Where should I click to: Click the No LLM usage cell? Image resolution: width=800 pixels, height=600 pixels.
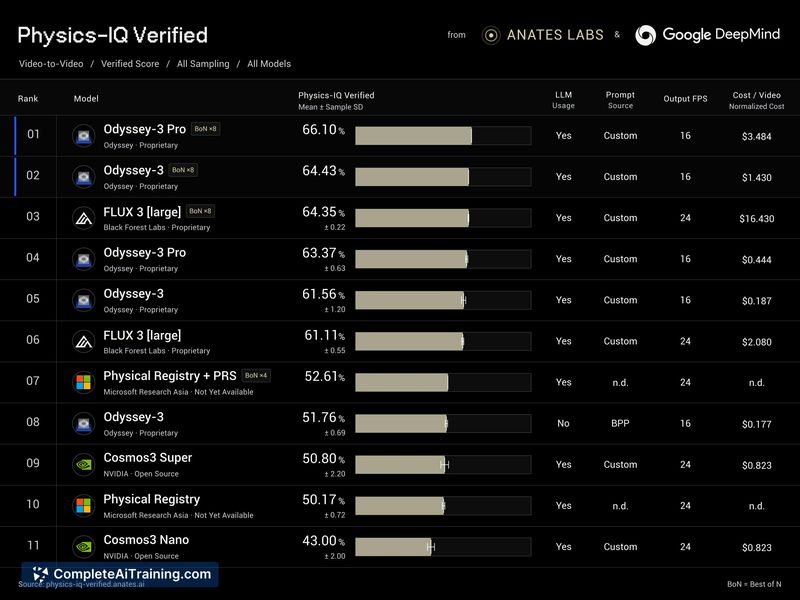click(563, 423)
